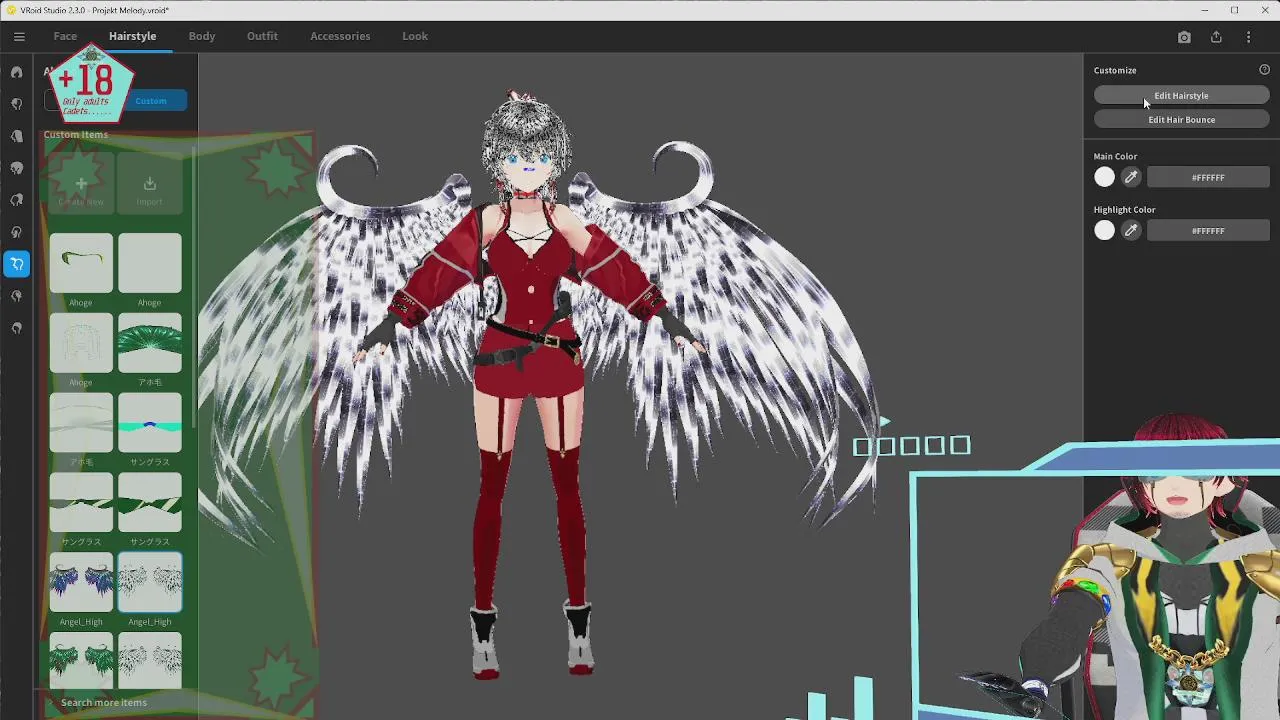This screenshot has width=1280, height=720.
Task: Open the Customize help icon
Action: coord(1264,70)
